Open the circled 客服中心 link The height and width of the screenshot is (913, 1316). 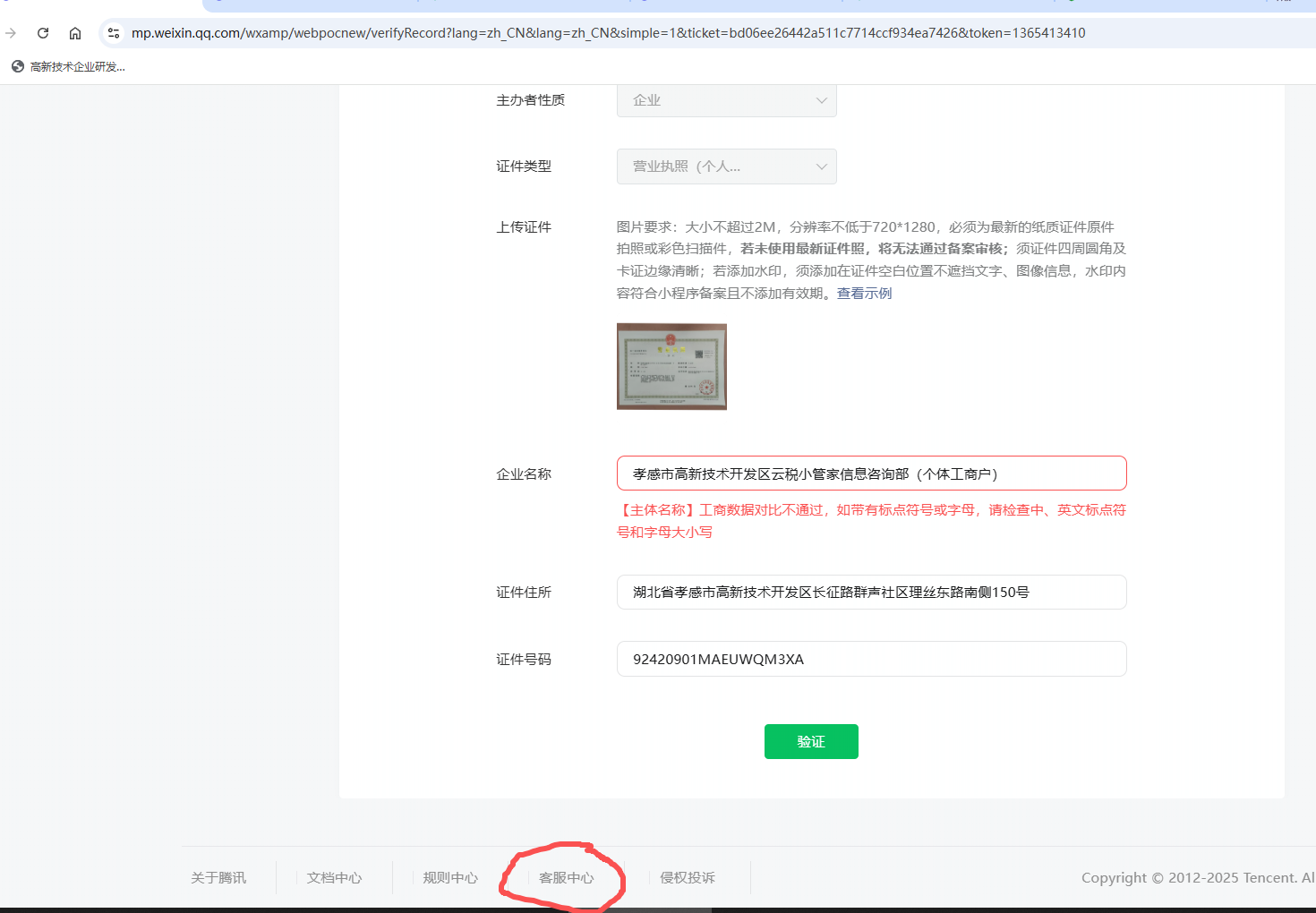pos(566,878)
